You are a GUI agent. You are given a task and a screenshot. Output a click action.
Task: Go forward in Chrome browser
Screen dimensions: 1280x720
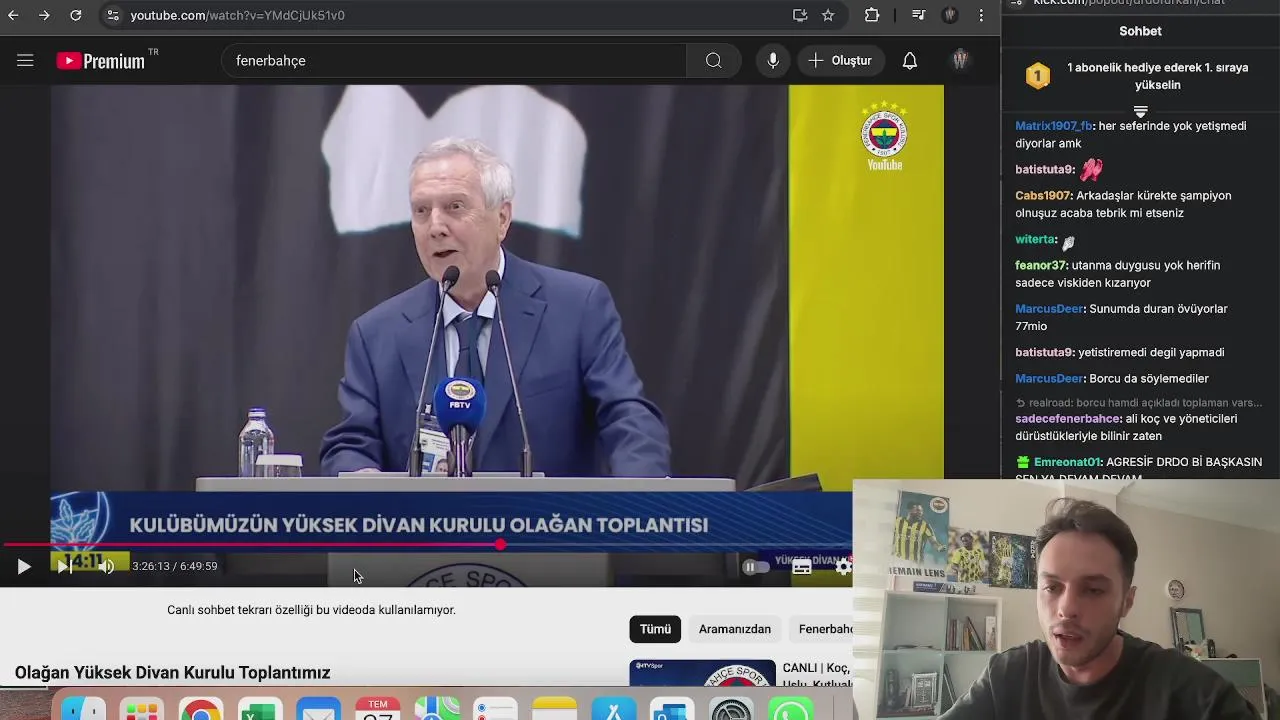[x=44, y=15]
